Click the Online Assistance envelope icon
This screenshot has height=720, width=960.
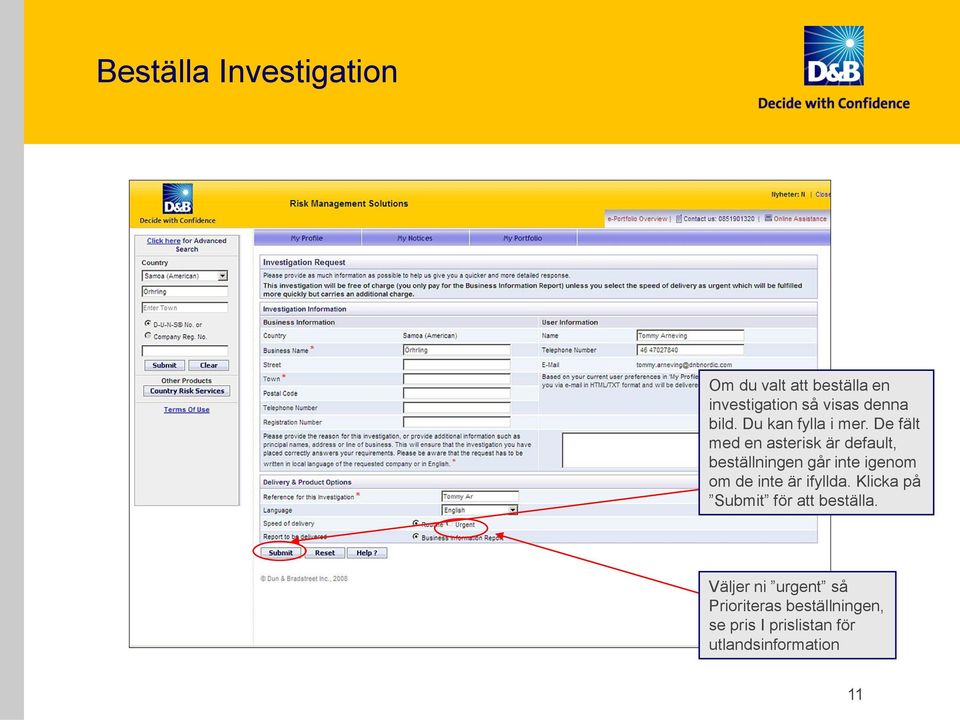[768, 218]
